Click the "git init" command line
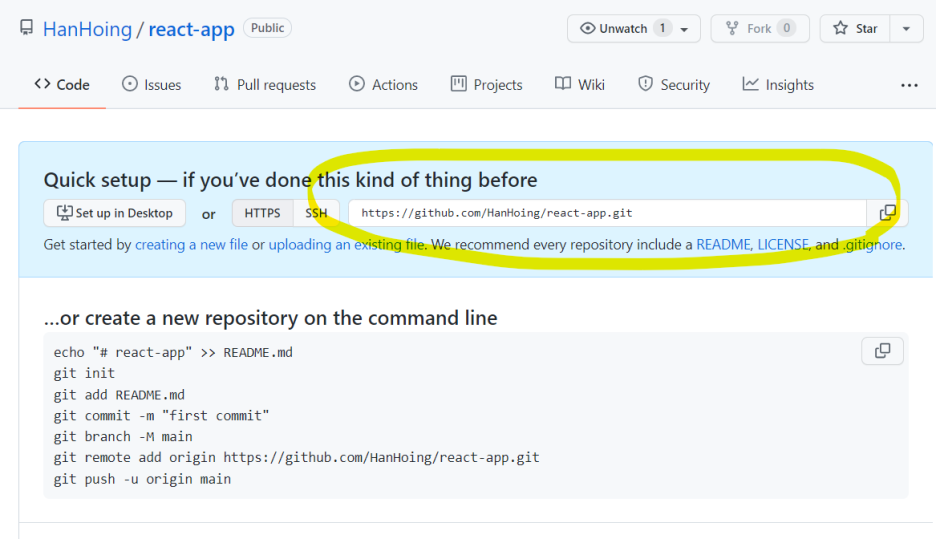The width and height of the screenshot is (936, 539). (84, 374)
